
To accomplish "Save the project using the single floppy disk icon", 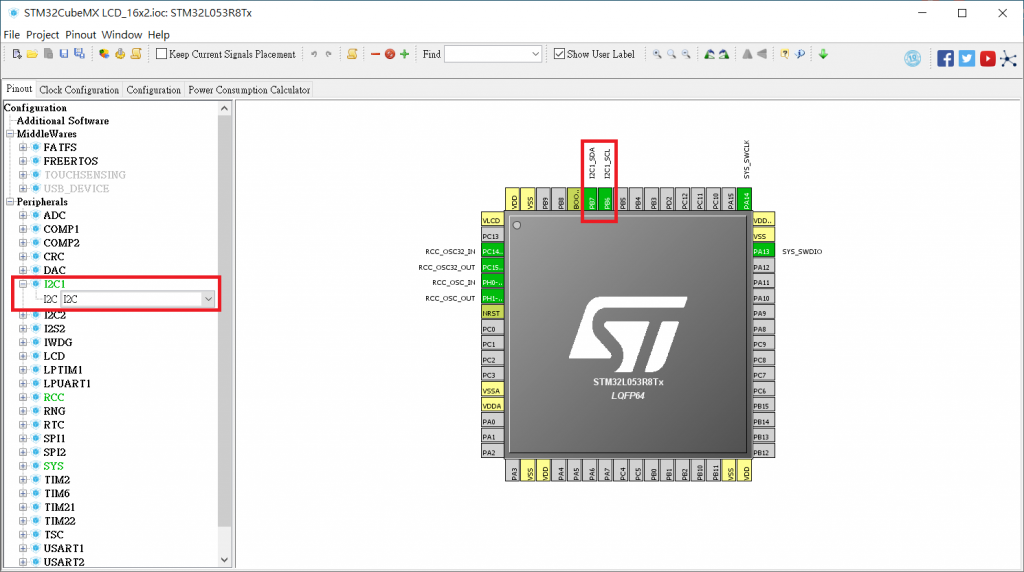I will point(64,54).
